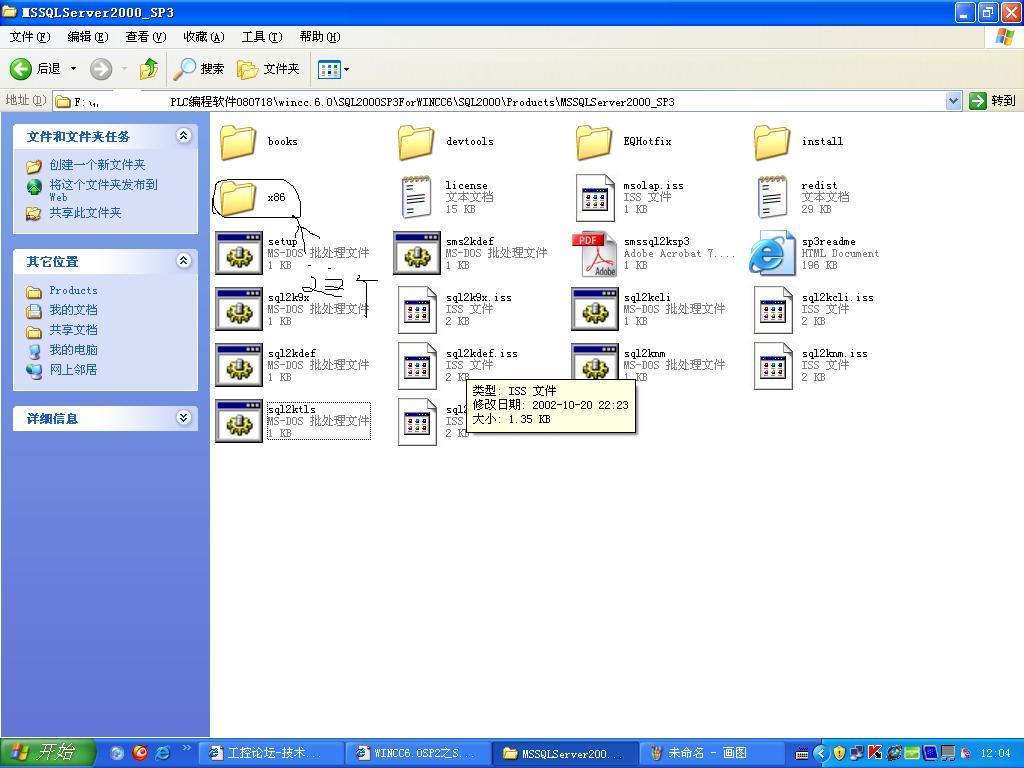The width and height of the screenshot is (1024, 768).
Task: Click the Search (搜索) toolbar button
Action: (x=199, y=69)
